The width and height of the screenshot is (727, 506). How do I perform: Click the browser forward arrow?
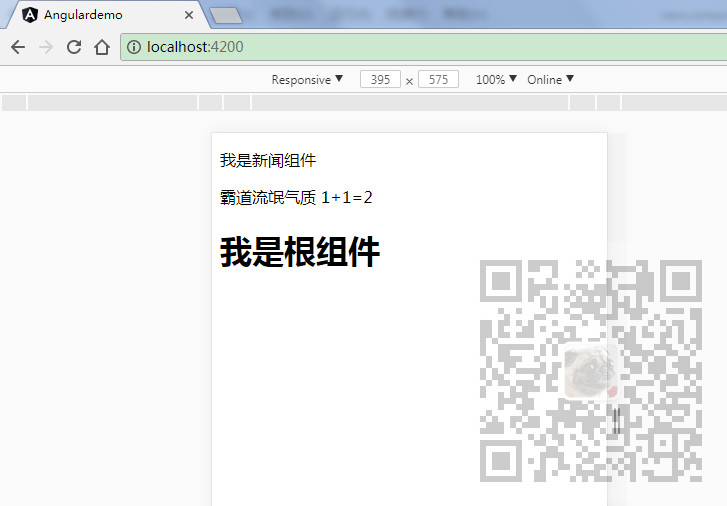pyautogui.click(x=46, y=47)
